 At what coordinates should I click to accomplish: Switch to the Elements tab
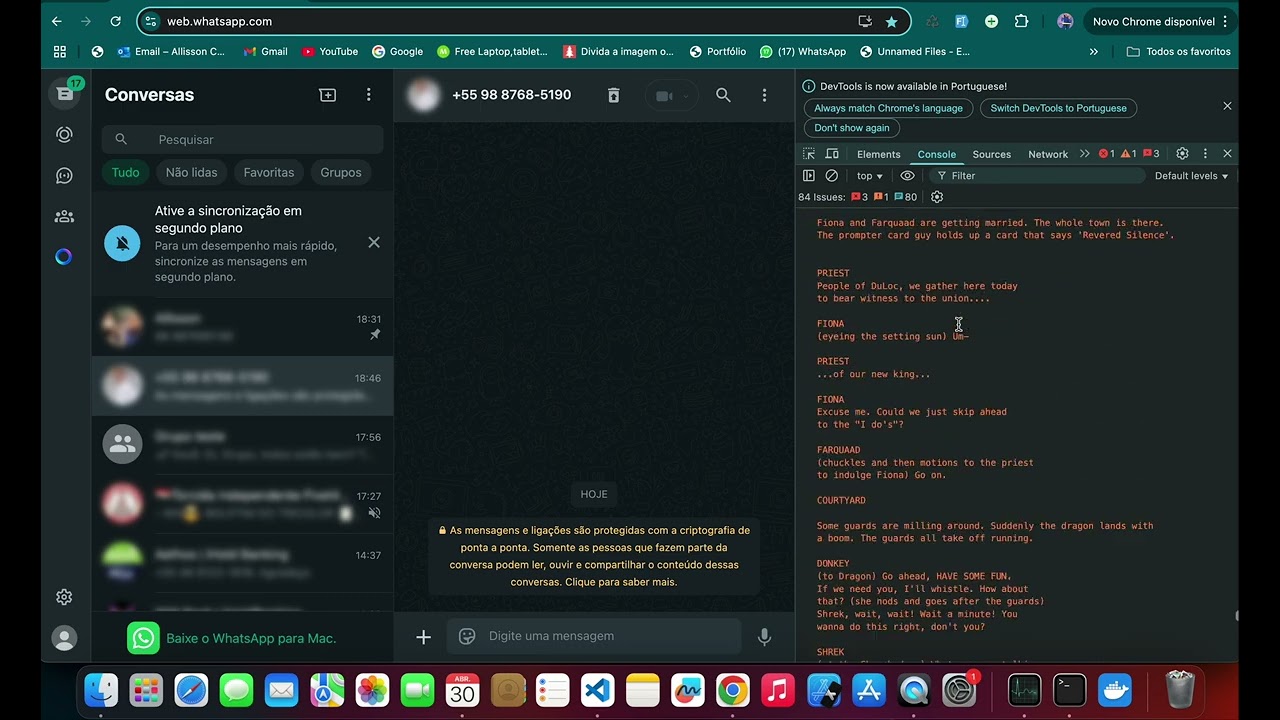[x=878, y=154]
